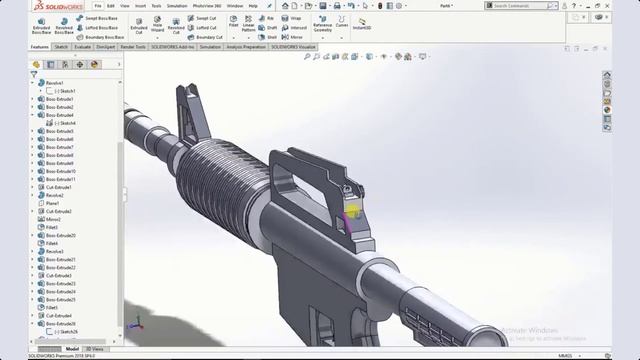This screenshot has height=360, width=640.
Task: Select the Extruded Boss/Base tool
Action: [x=41, y=26]
